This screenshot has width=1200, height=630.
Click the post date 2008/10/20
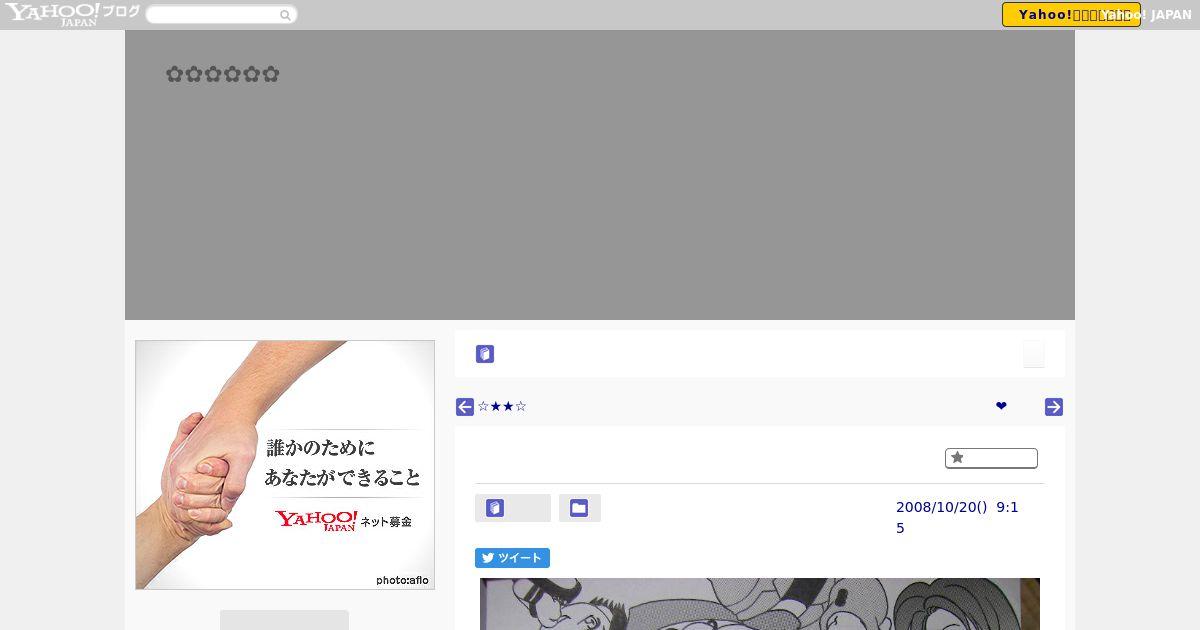point(957,517)
